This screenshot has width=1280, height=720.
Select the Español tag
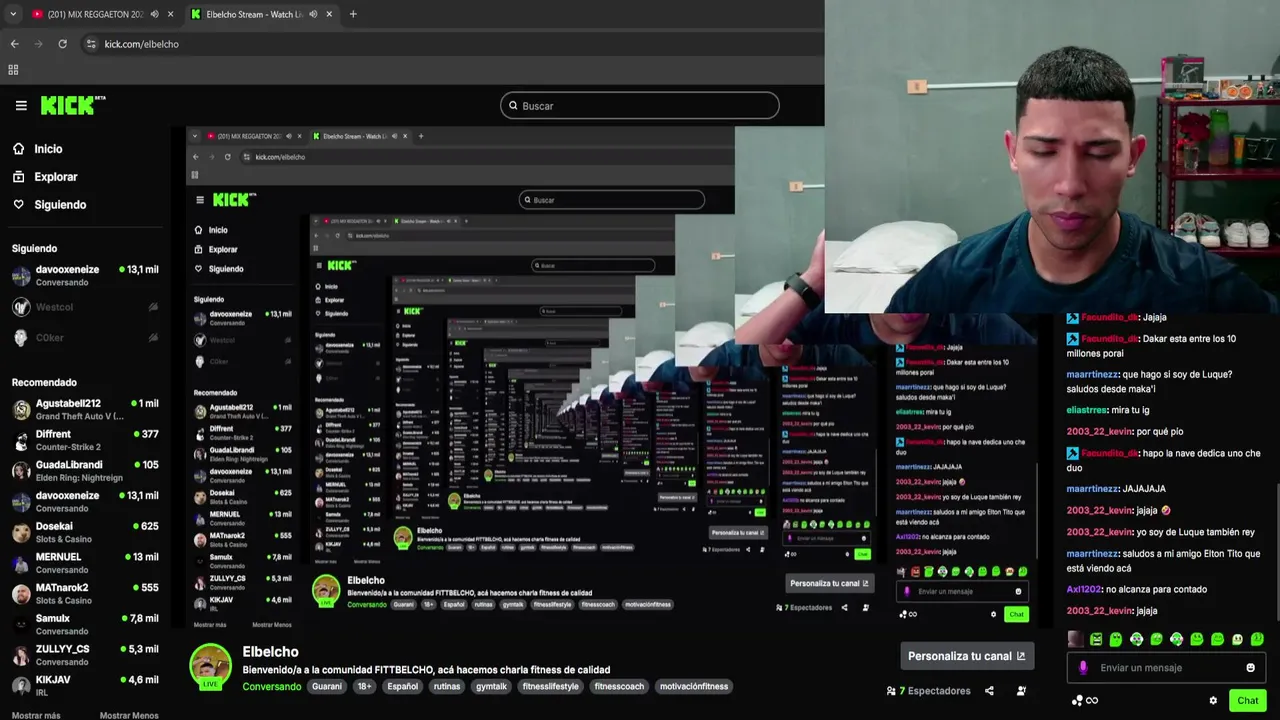403,687
